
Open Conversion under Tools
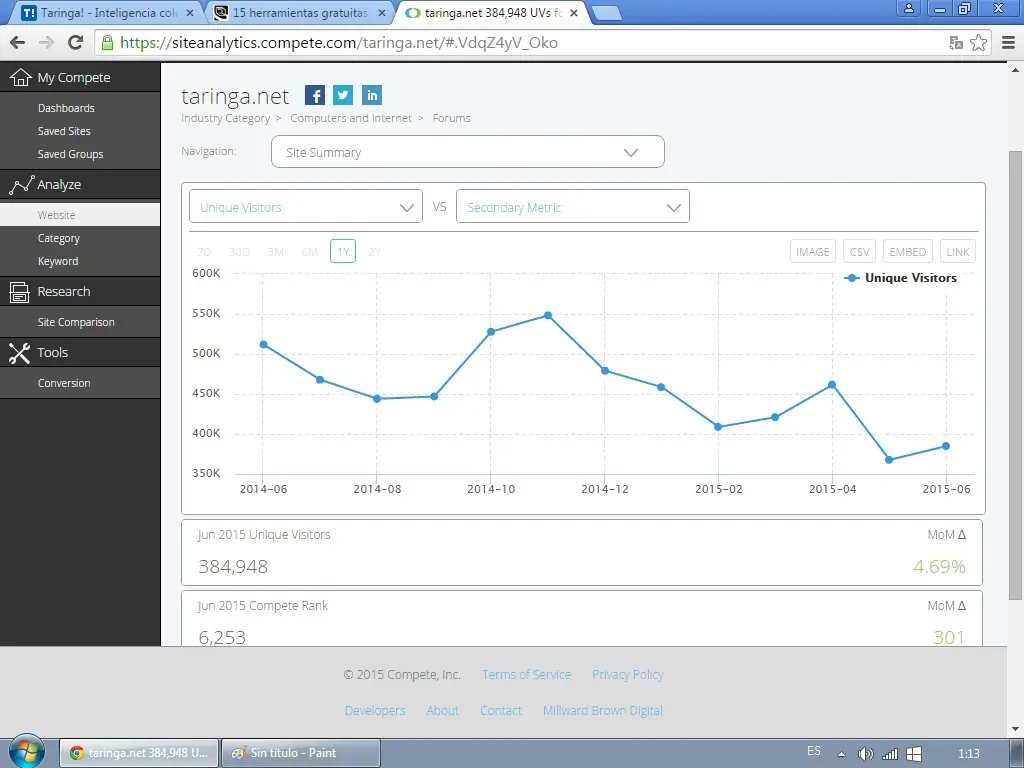(x=64, y=383)
